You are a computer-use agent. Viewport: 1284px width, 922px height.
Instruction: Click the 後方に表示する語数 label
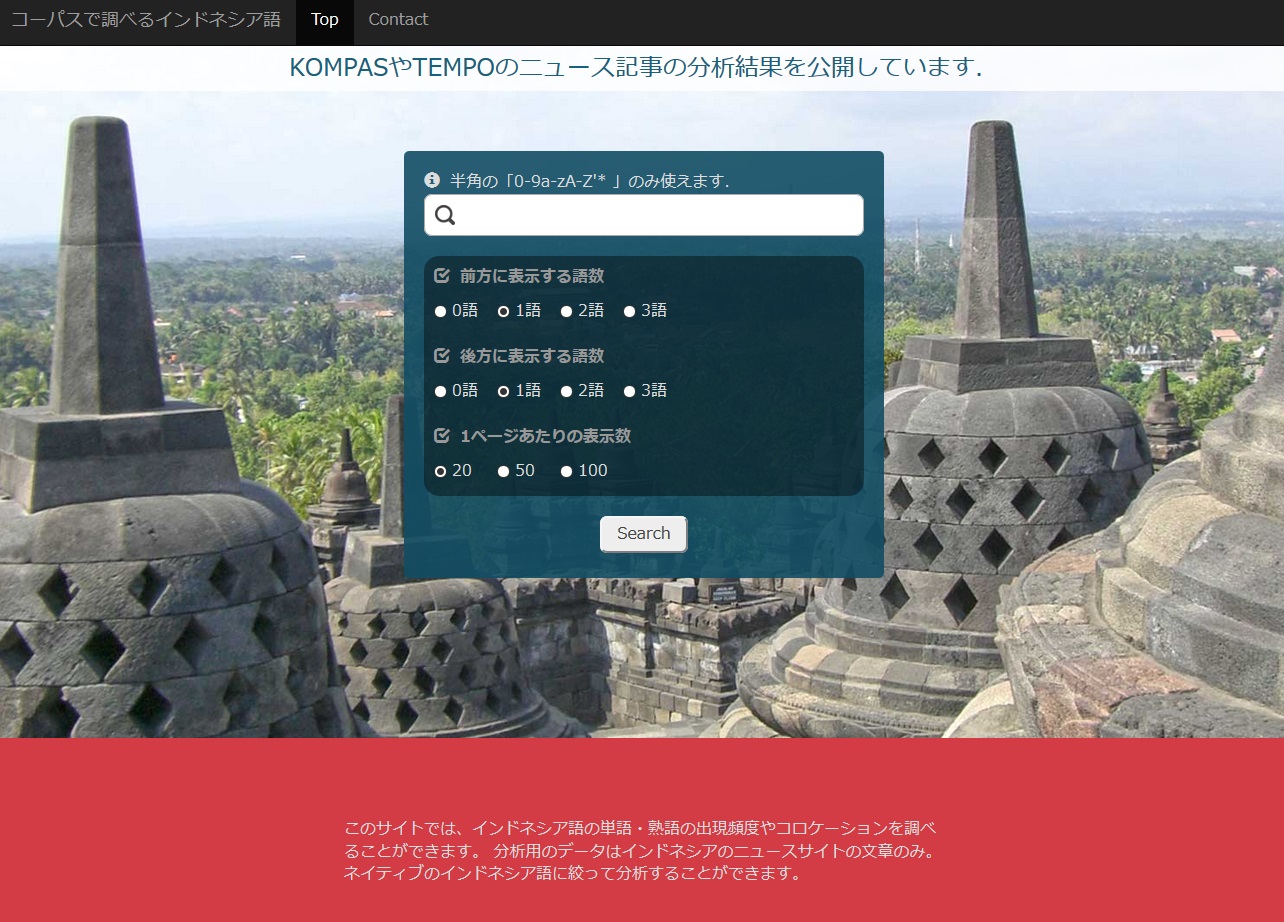coord(532,356)
